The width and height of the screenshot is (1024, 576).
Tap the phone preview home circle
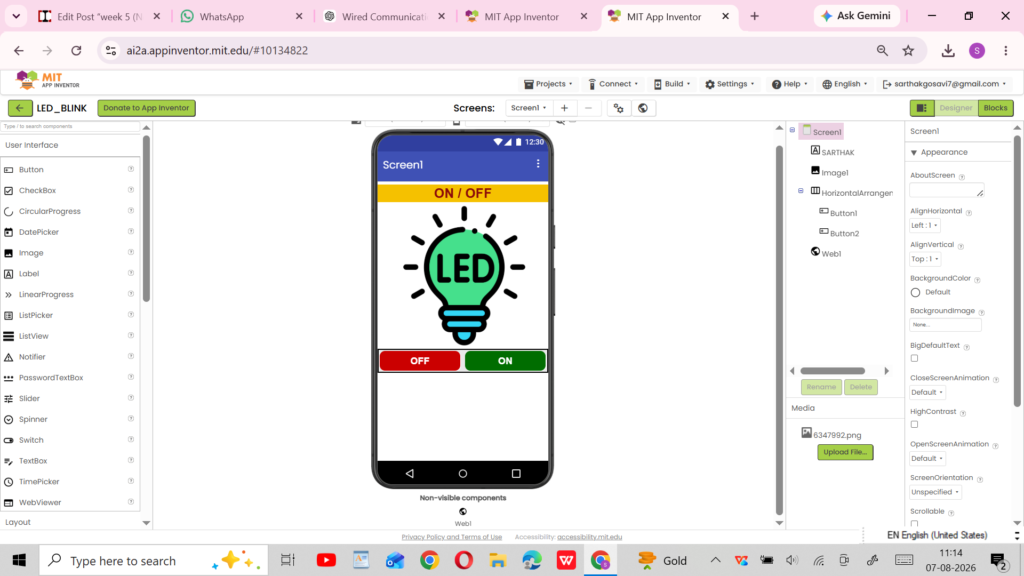click(x=462, y=473)
